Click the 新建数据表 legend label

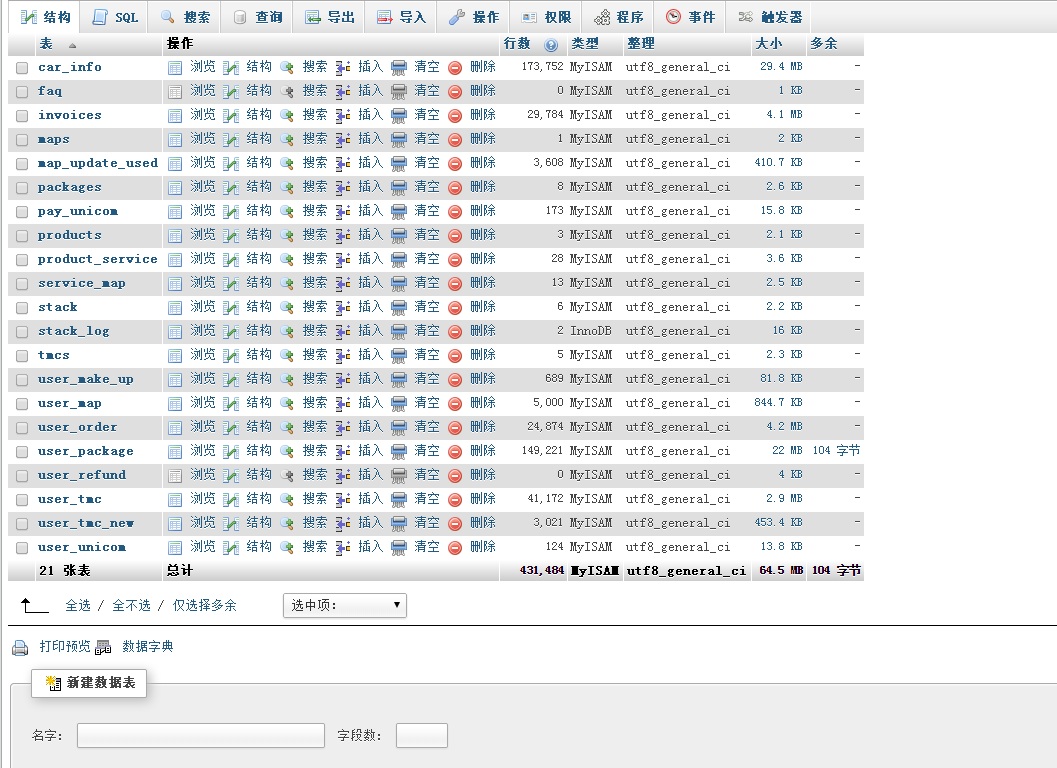click(x=90, y=683)
